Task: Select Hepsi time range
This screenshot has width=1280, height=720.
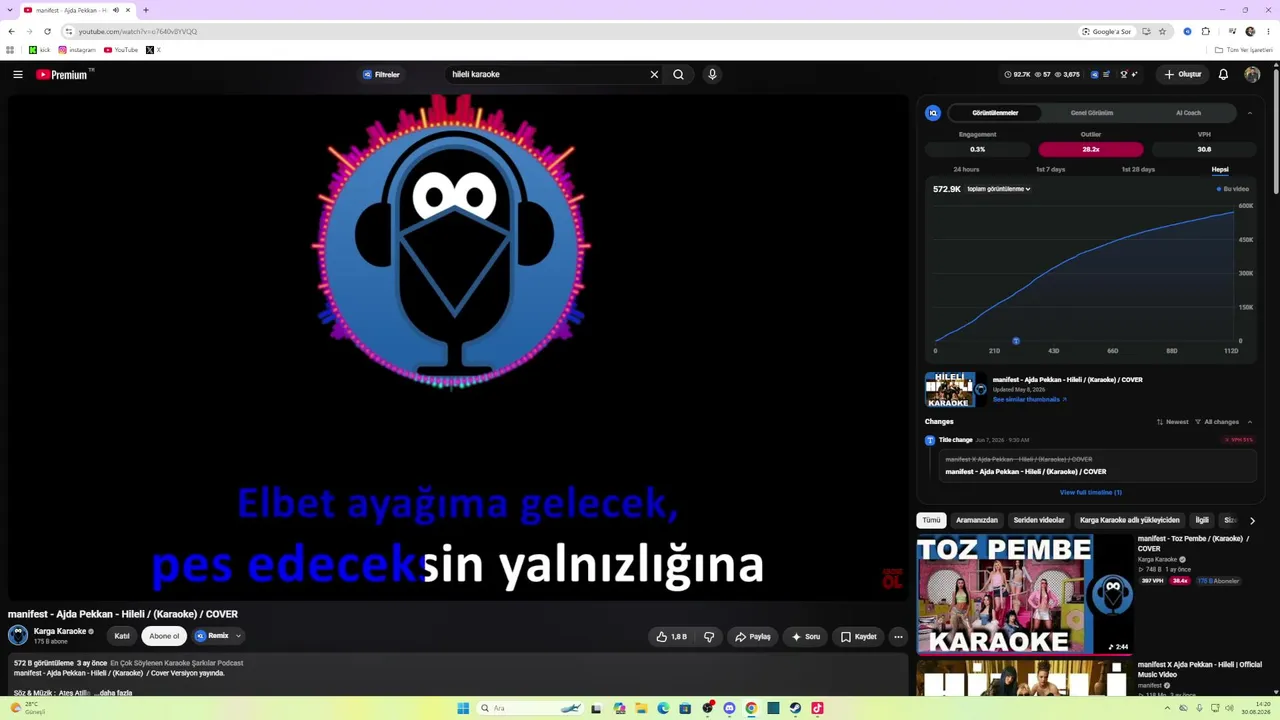Action: [1220, 169]
